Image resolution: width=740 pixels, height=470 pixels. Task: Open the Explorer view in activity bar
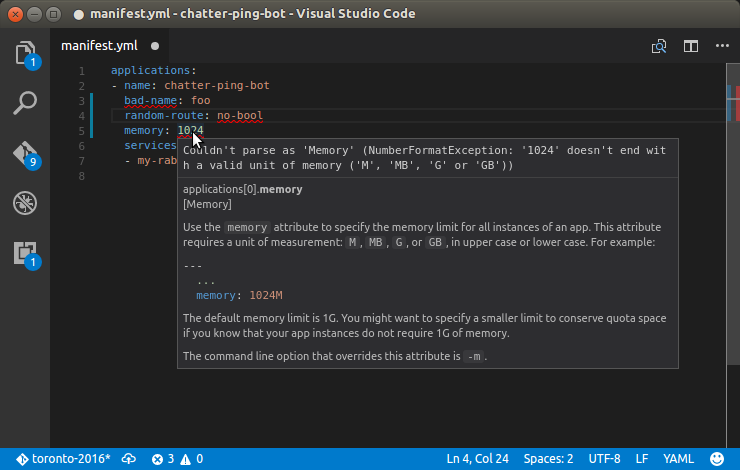[25, 53]
